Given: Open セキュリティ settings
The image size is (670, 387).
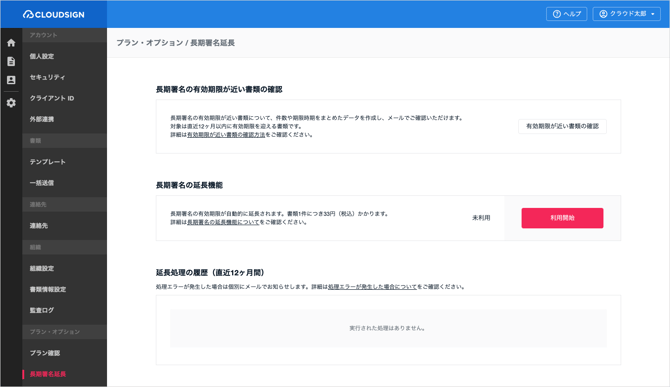Looking at the screenshot, I should 47,77.
